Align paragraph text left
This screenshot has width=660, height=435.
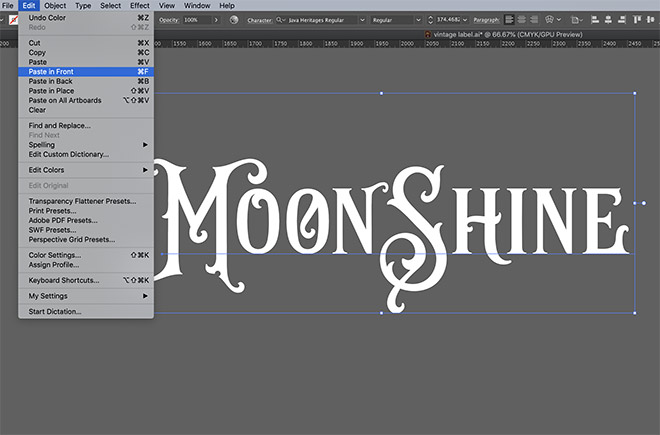pyautogui.click(x=509, y=20)
